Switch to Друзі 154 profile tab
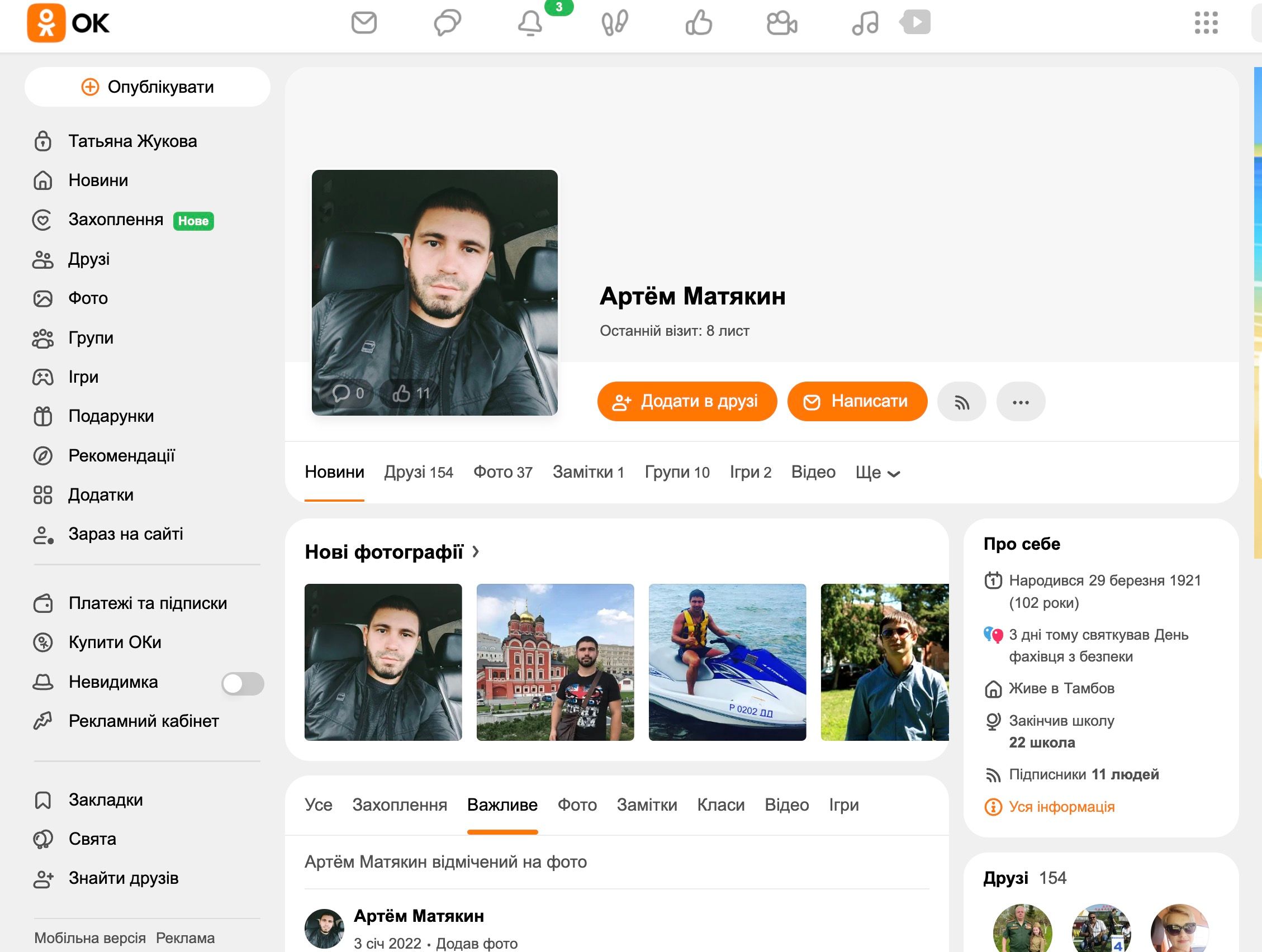The width and height of the screenshot is (1262, 952). (x=418, y=472)
